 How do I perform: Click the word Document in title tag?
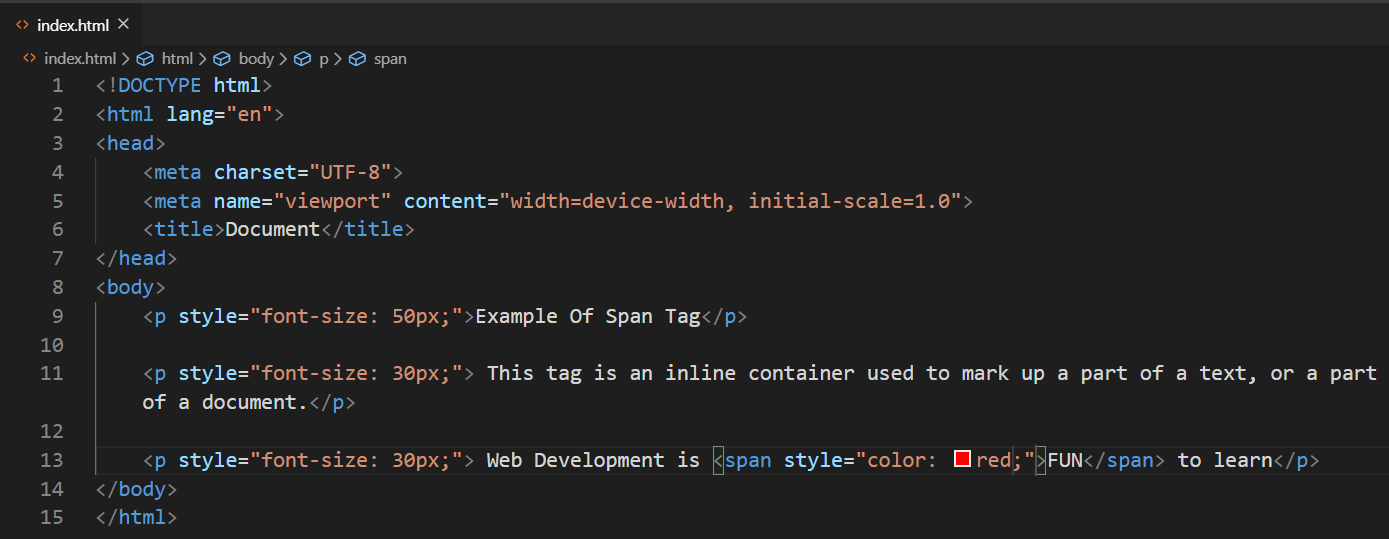272,230
